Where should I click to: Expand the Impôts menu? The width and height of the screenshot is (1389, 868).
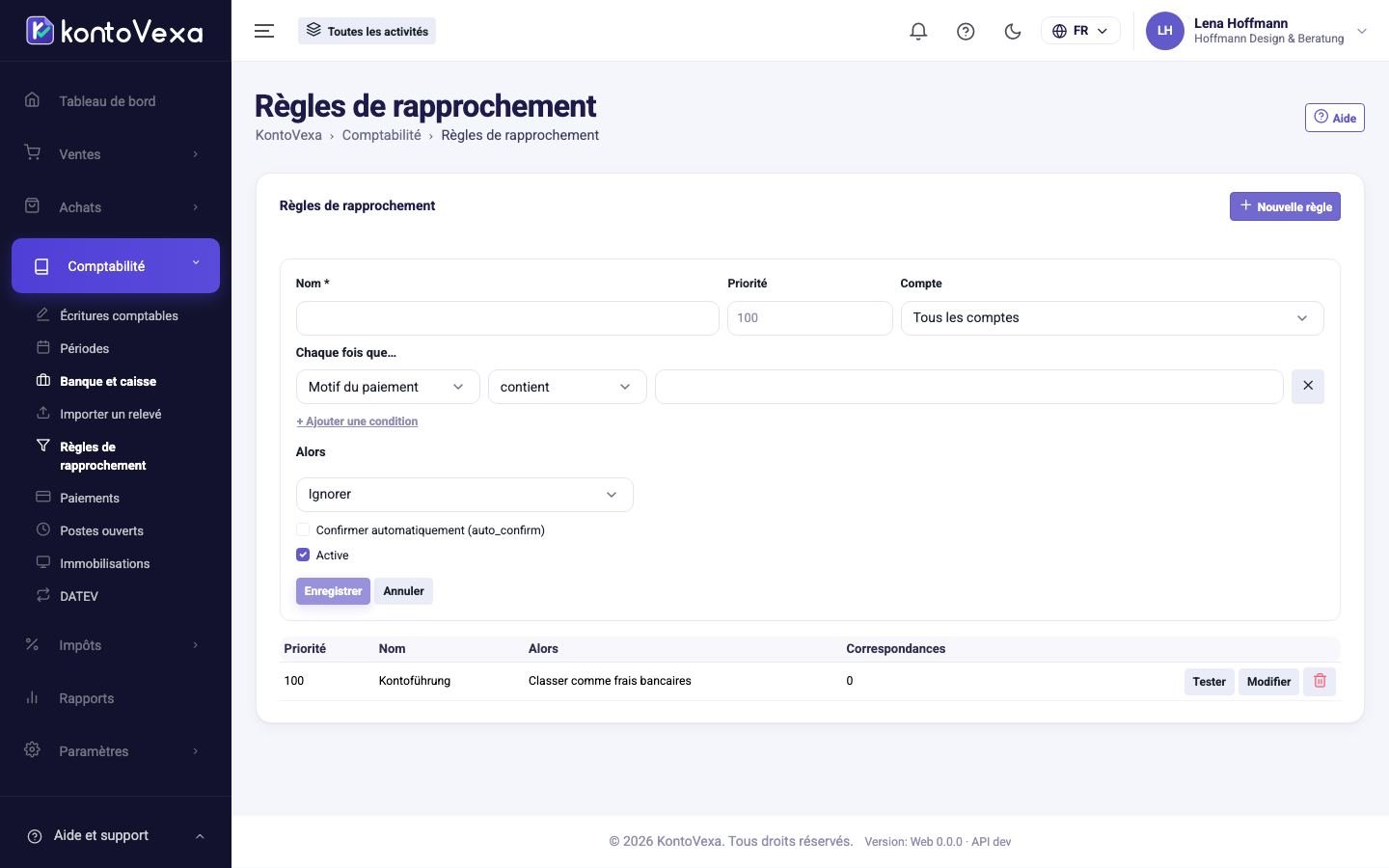pyautogui.click(x=116, y=645)
